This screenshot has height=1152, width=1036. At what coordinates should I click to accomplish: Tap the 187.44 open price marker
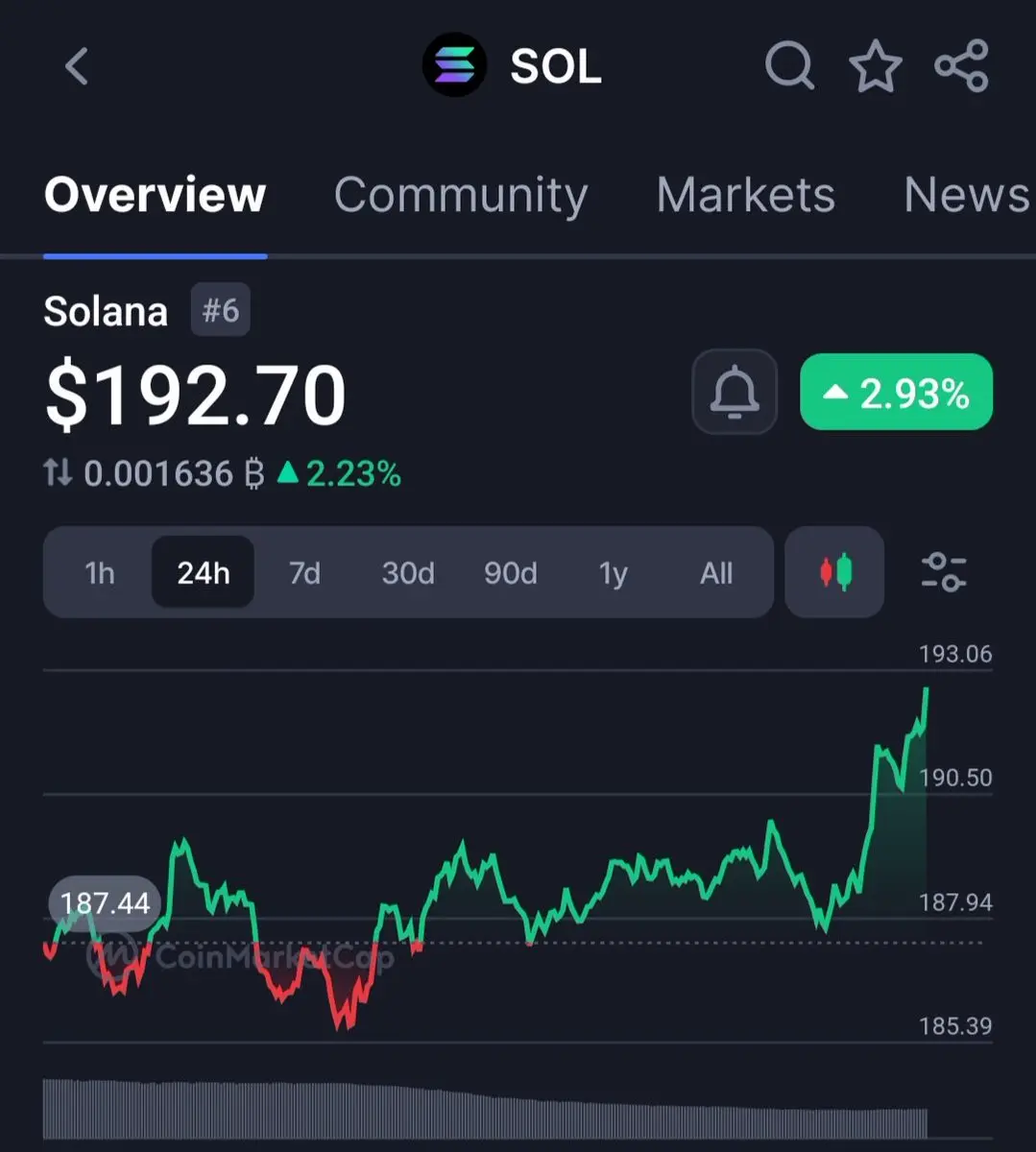[106, 903]
